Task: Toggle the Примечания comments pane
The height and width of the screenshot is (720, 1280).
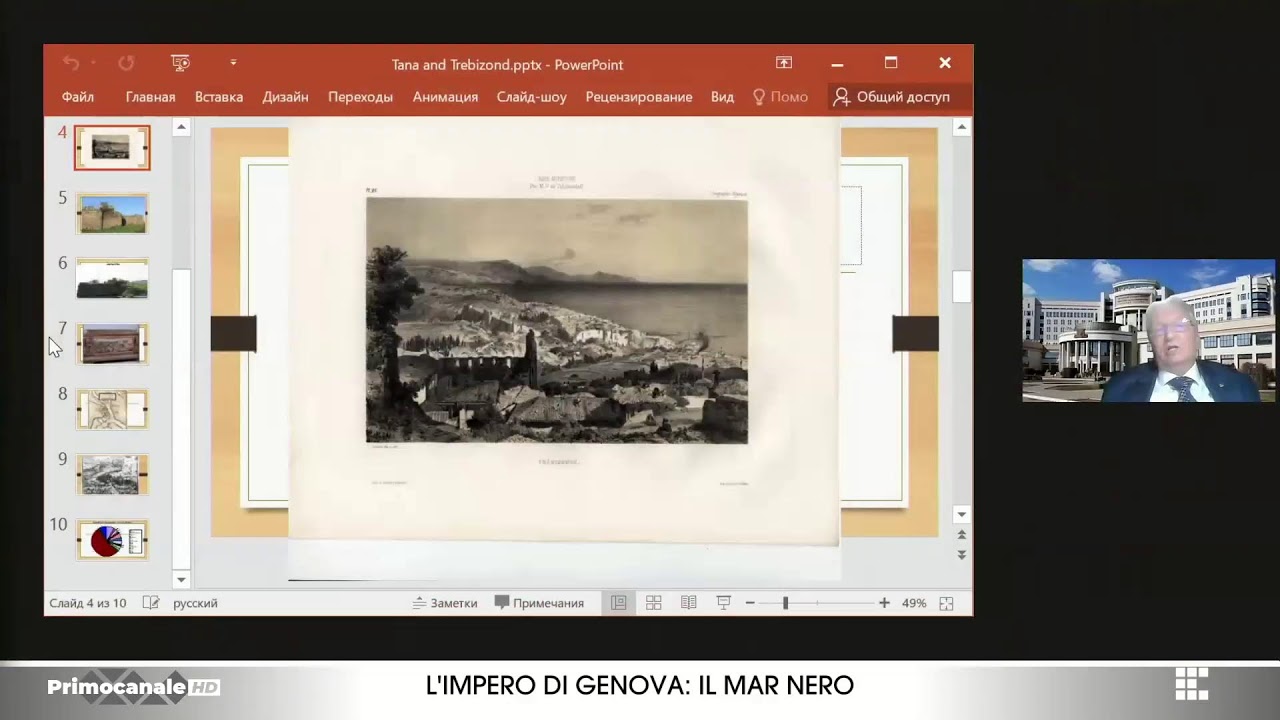Action: tap(539, 603)
